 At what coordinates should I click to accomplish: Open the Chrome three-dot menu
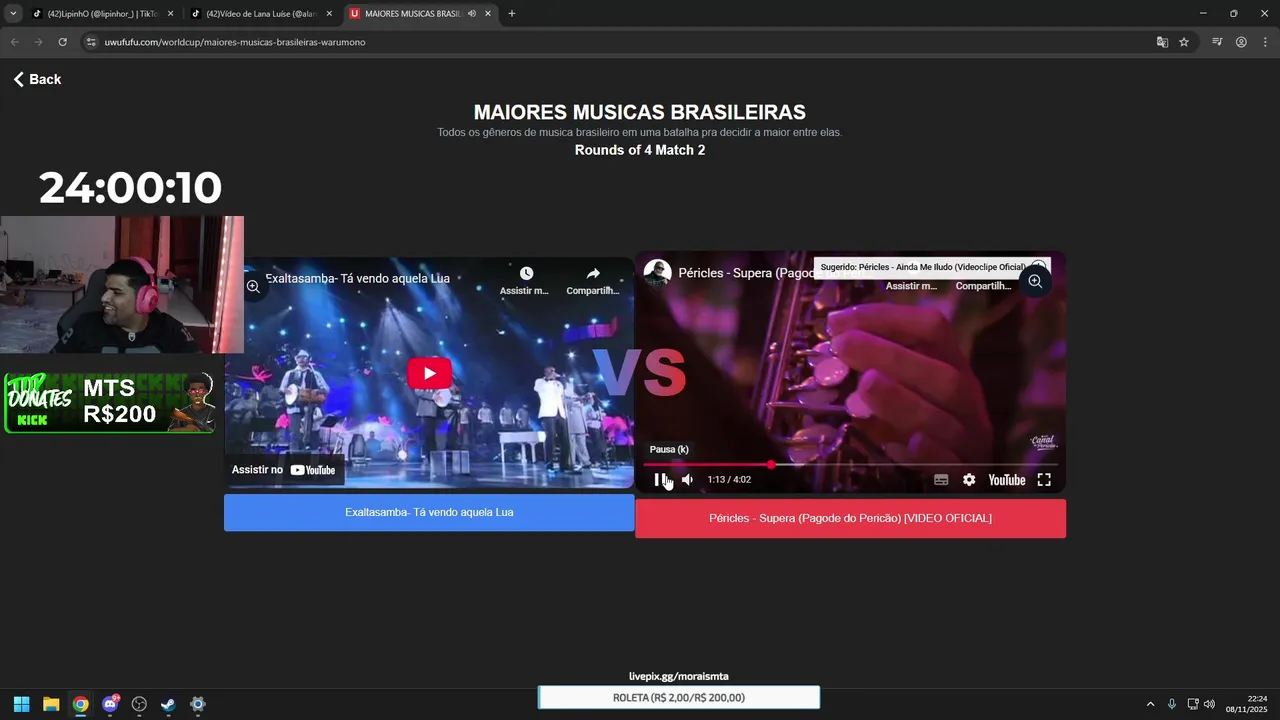[1265, 42]
